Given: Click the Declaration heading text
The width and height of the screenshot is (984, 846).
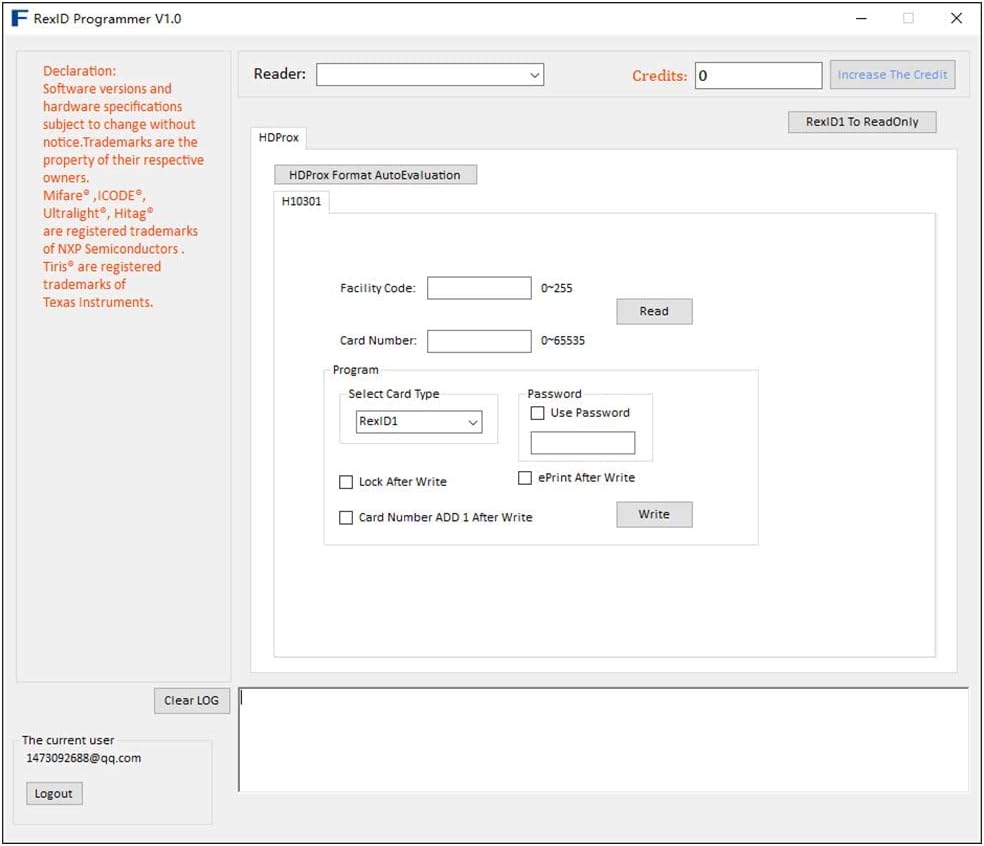Looking at the screenshot, I should (x=80, y=71).
